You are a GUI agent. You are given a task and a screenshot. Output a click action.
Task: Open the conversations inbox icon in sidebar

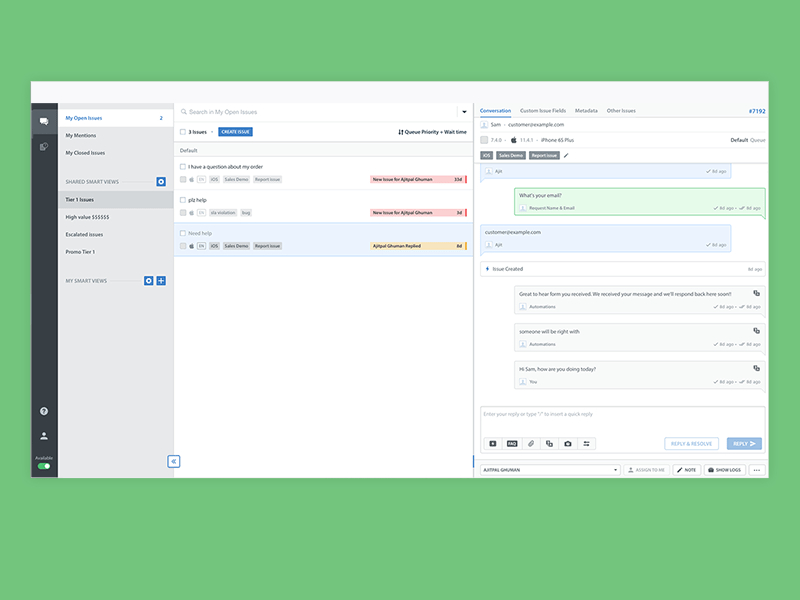point(44,121)
